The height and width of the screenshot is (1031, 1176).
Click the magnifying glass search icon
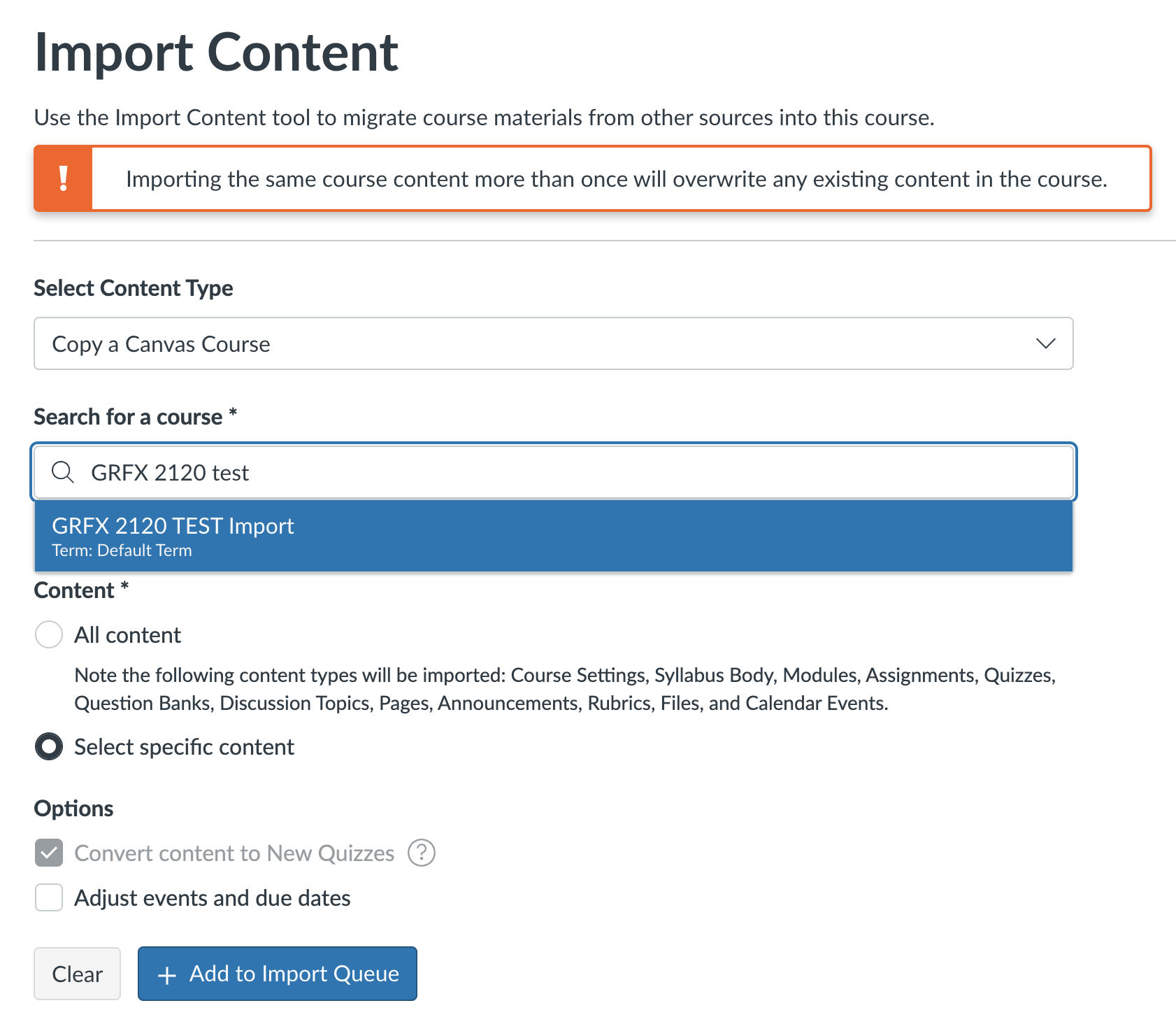click(63, 472)
